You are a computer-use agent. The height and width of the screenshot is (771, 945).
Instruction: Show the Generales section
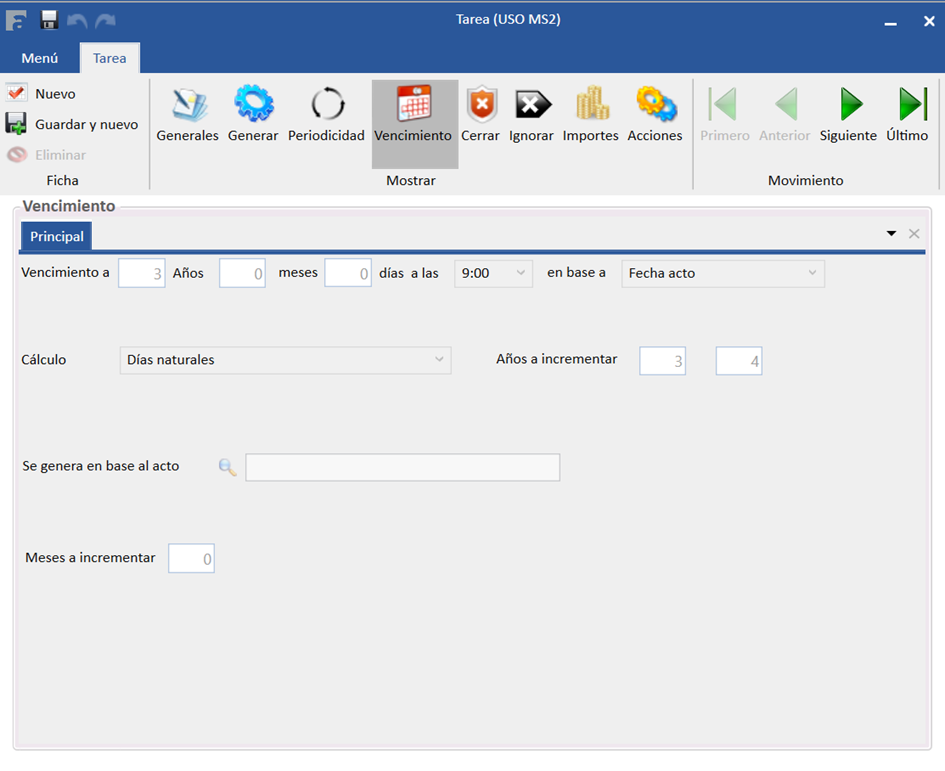click(x=187, y=115)
